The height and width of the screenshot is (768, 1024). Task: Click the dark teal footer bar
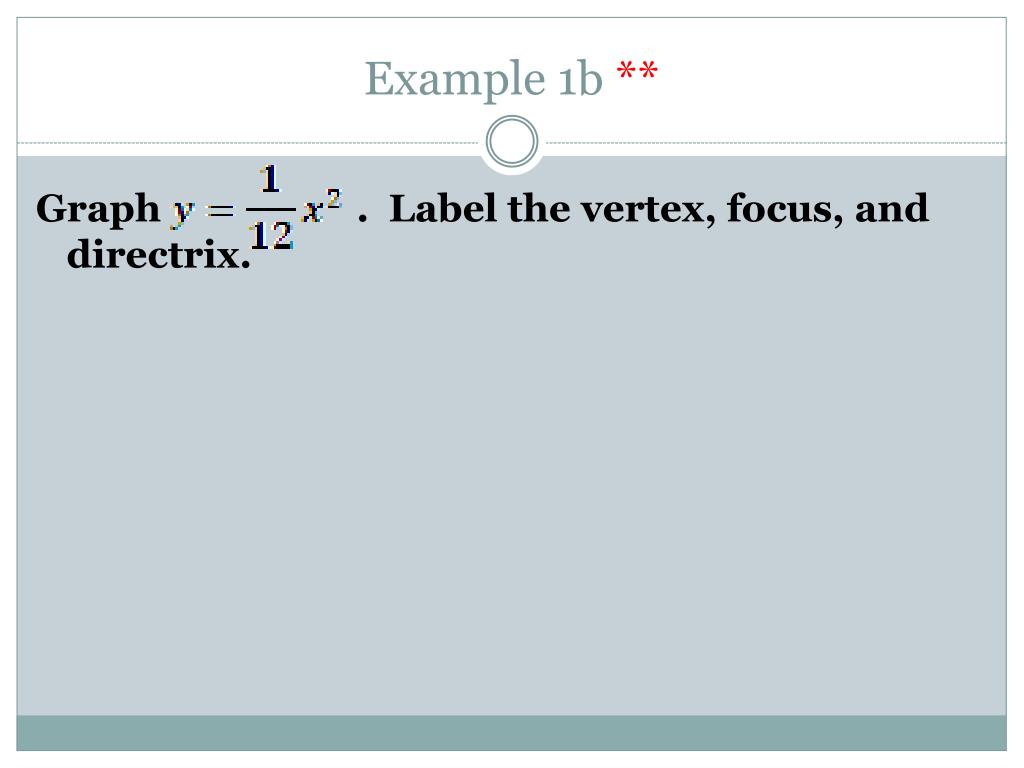(x=511, y=733)
